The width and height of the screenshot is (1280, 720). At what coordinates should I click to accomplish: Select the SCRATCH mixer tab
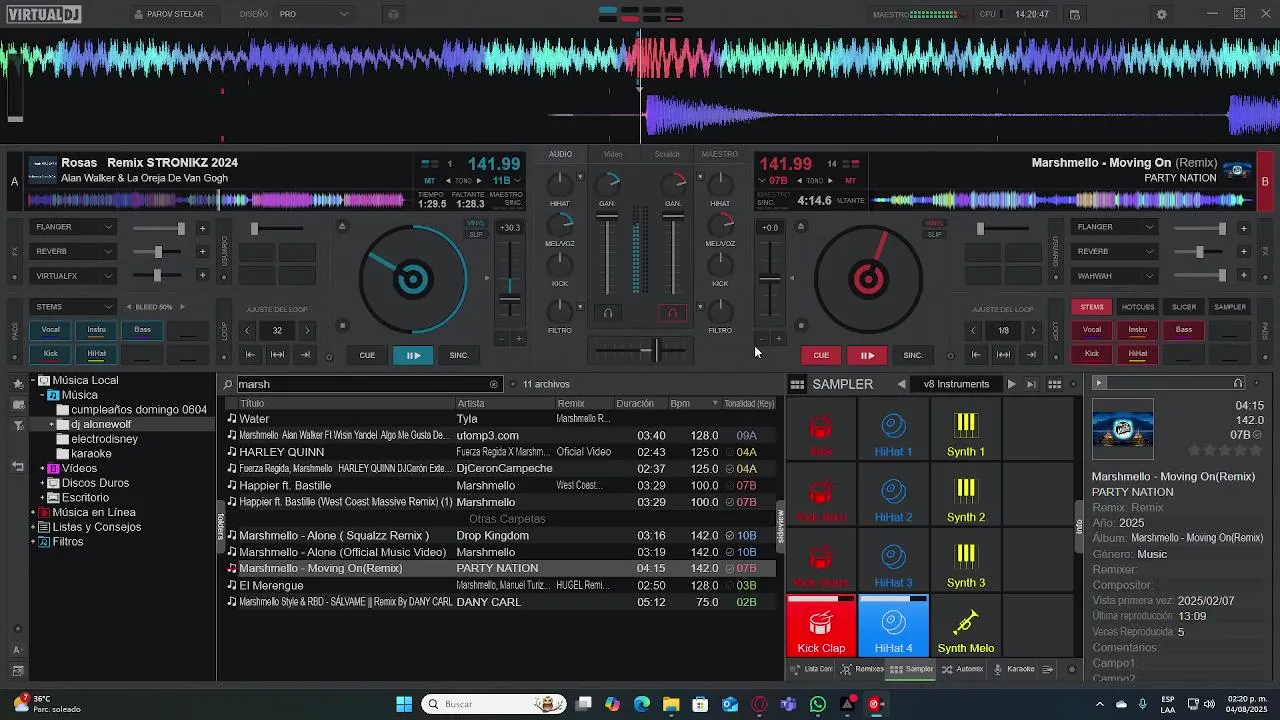tap(667, 154)
